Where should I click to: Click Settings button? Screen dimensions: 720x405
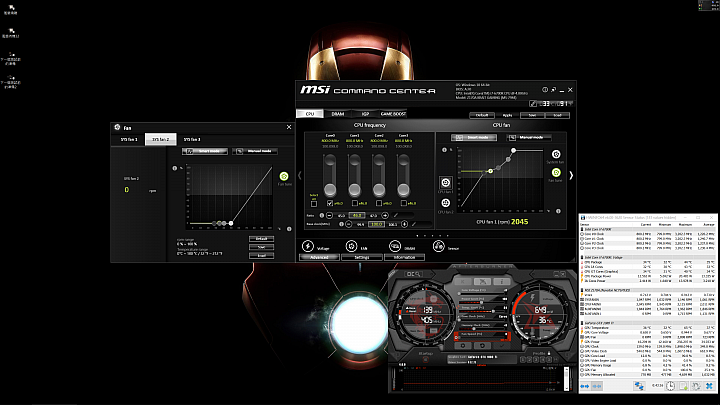362,258
